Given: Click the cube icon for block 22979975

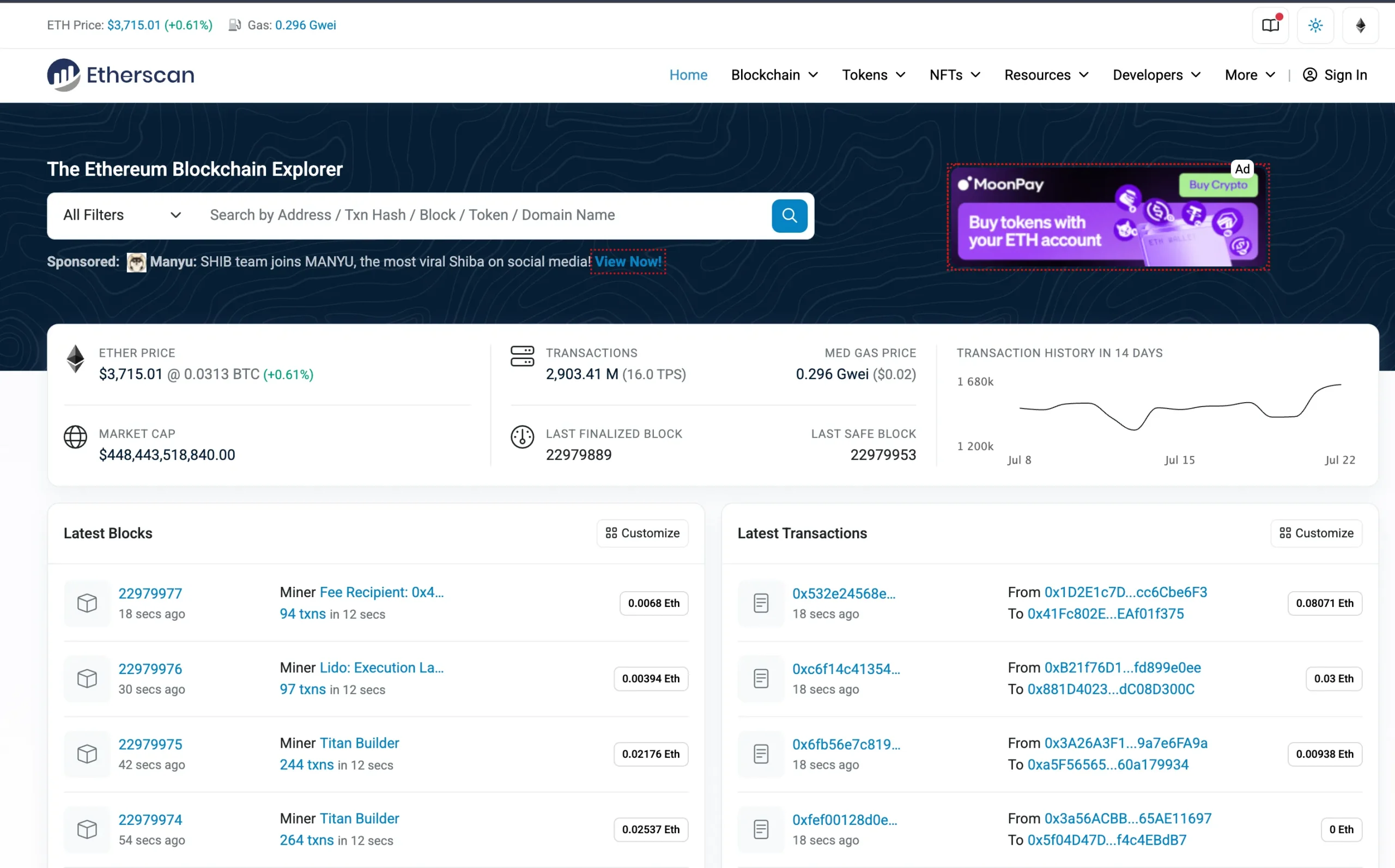Looking at the screenshot, I should pos(87,754).
